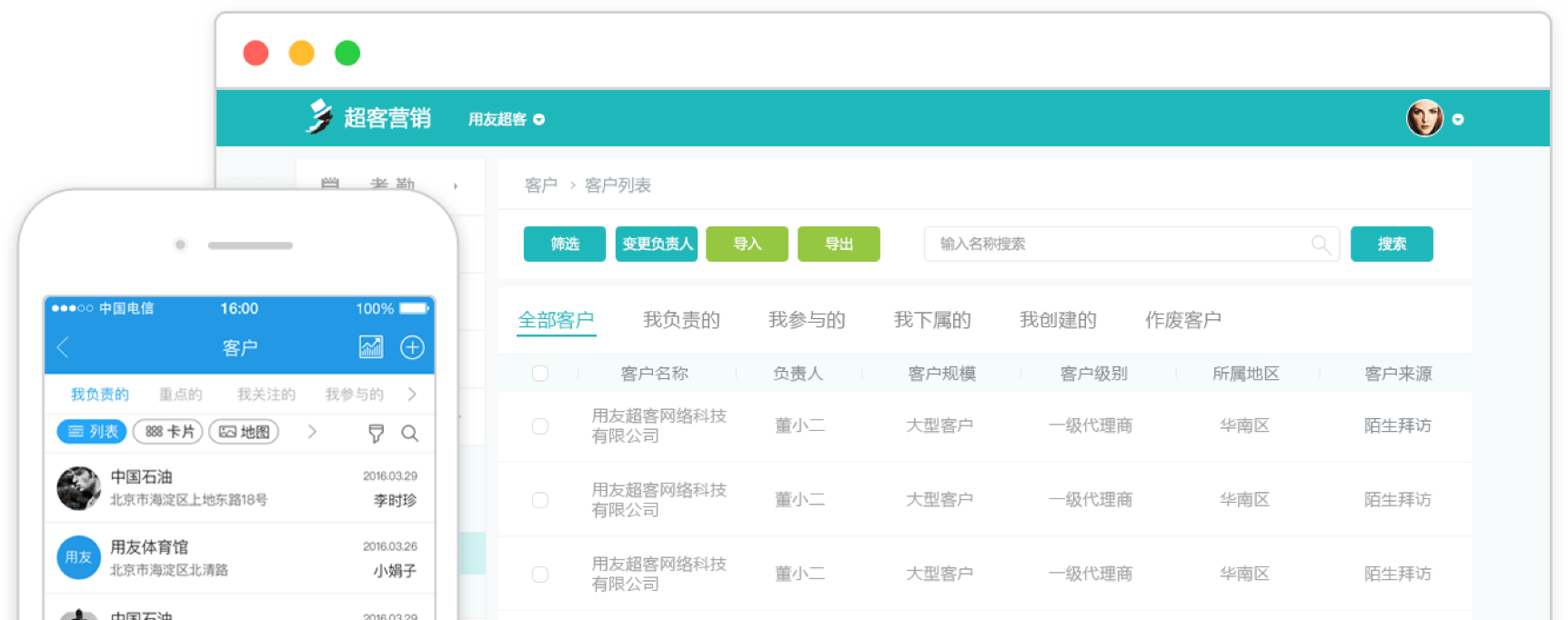Tap the 中国石油 avatar photo on phone
Viewport: 1568px width, 620px height.
click(79, 488)
